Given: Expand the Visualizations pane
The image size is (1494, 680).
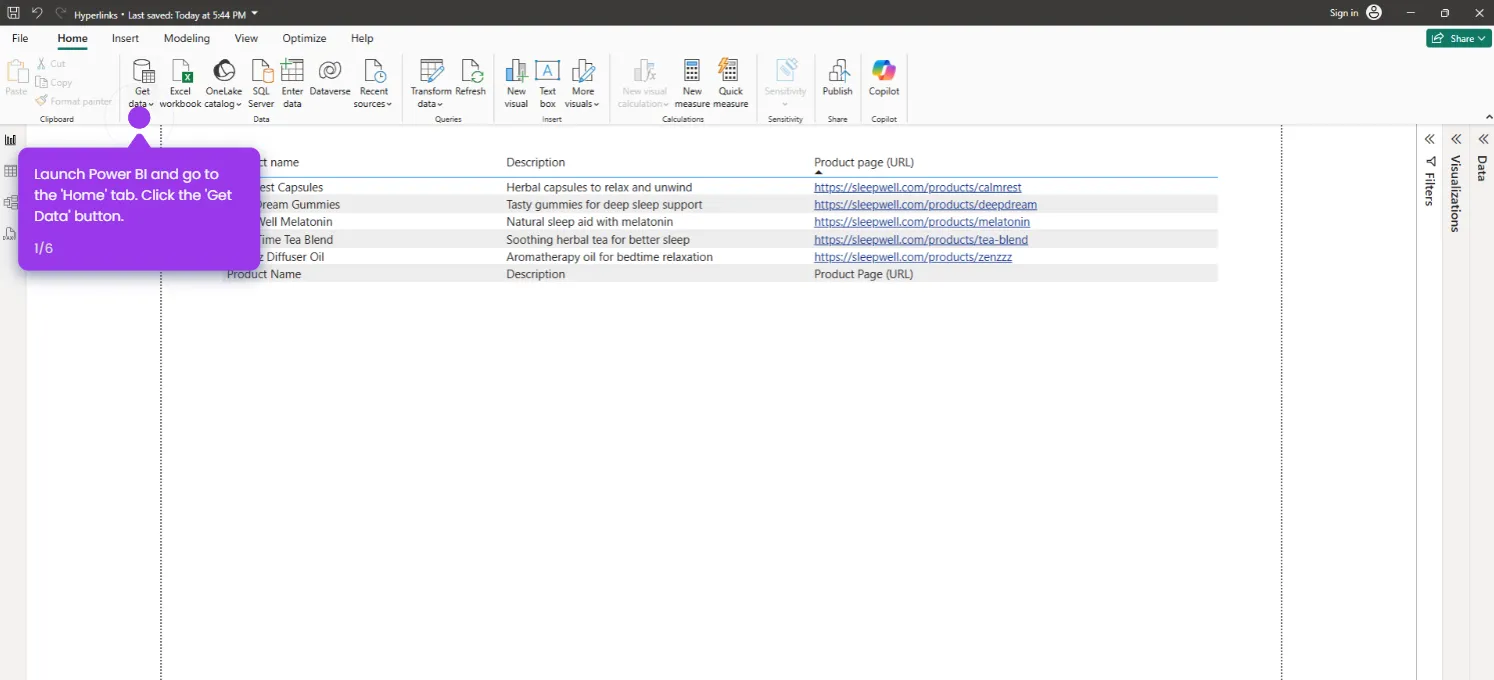Looking at the screenshot, I should tap(1456, 139).
